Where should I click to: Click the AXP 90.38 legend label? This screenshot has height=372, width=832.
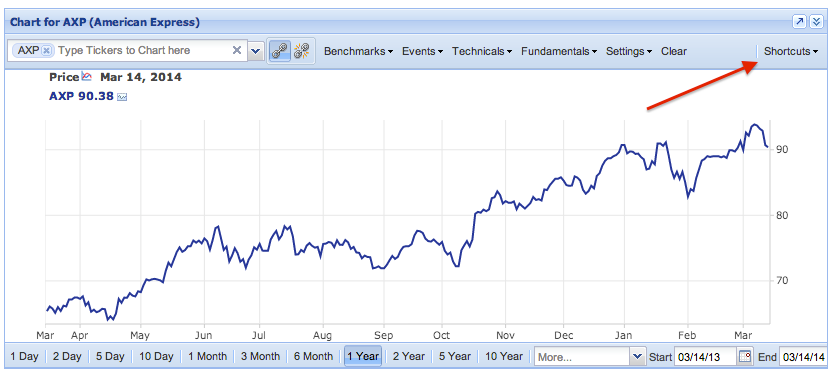[x=81, y=97]
